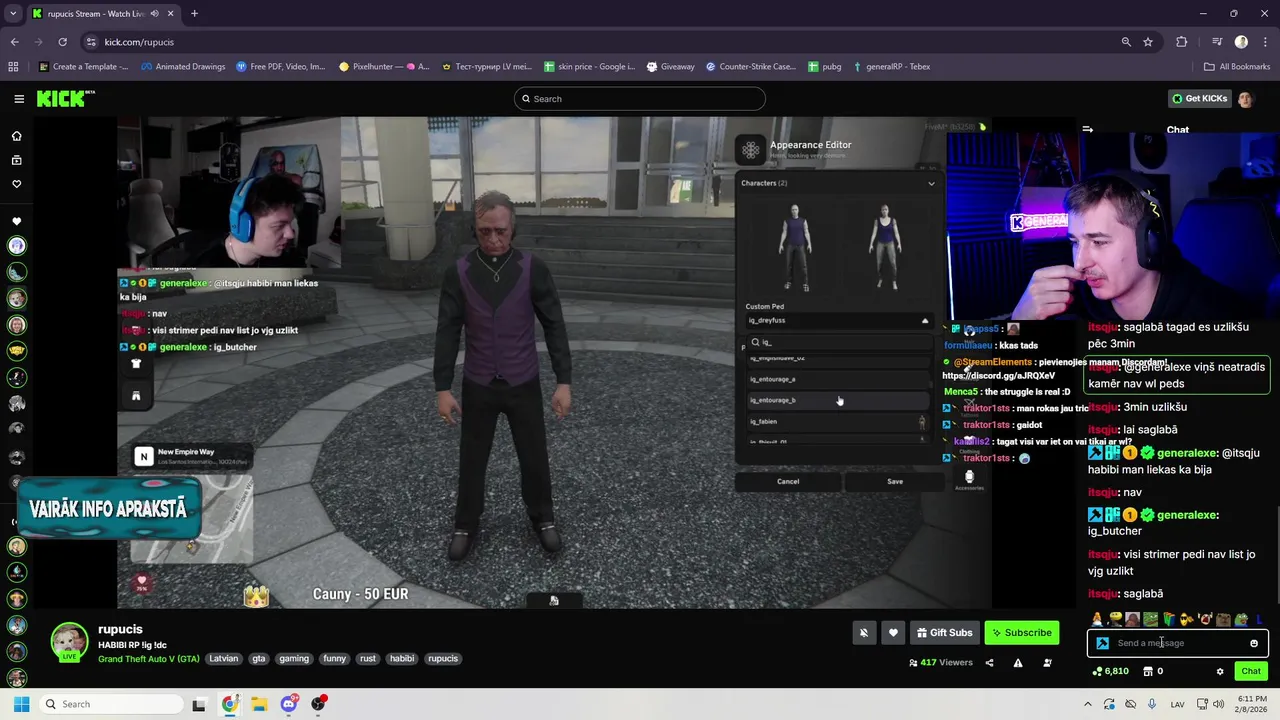
Task: Choose ig_entourage_a from ped list
Action: [x=838, y=379]
